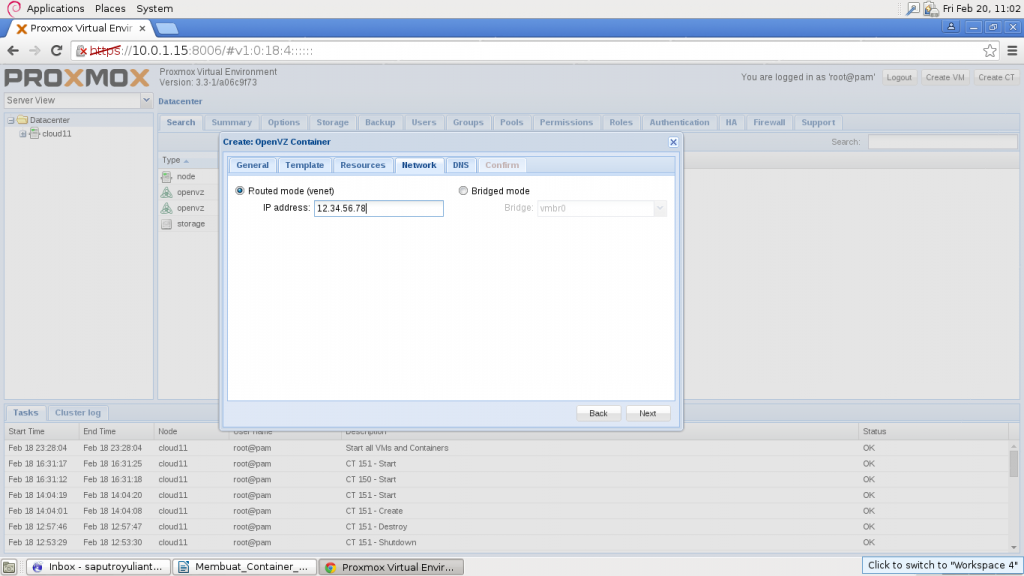Click the datacenter Search input field

[942, 142]
